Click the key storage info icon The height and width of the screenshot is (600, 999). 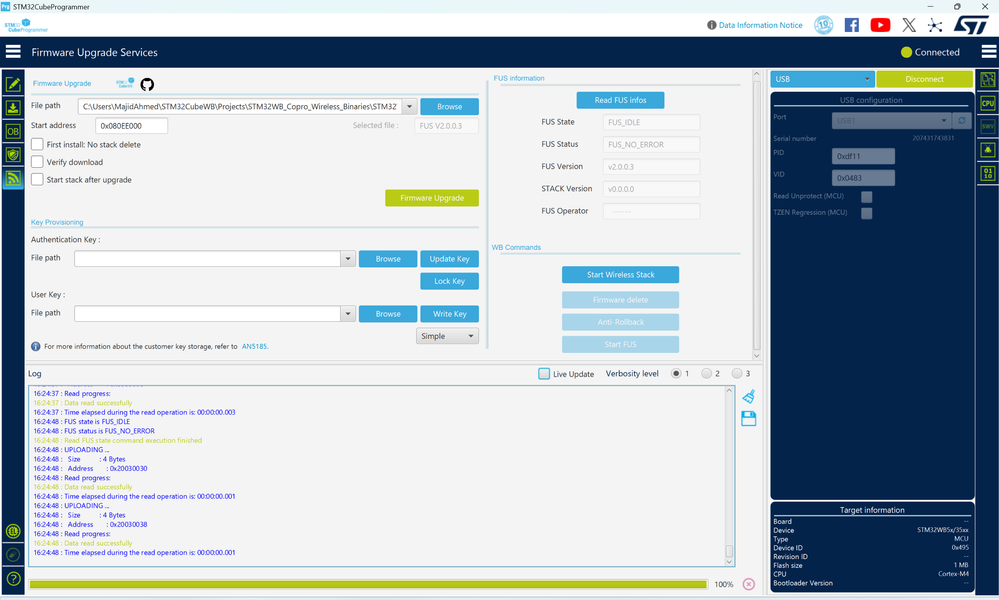click(x=36, y=346)
